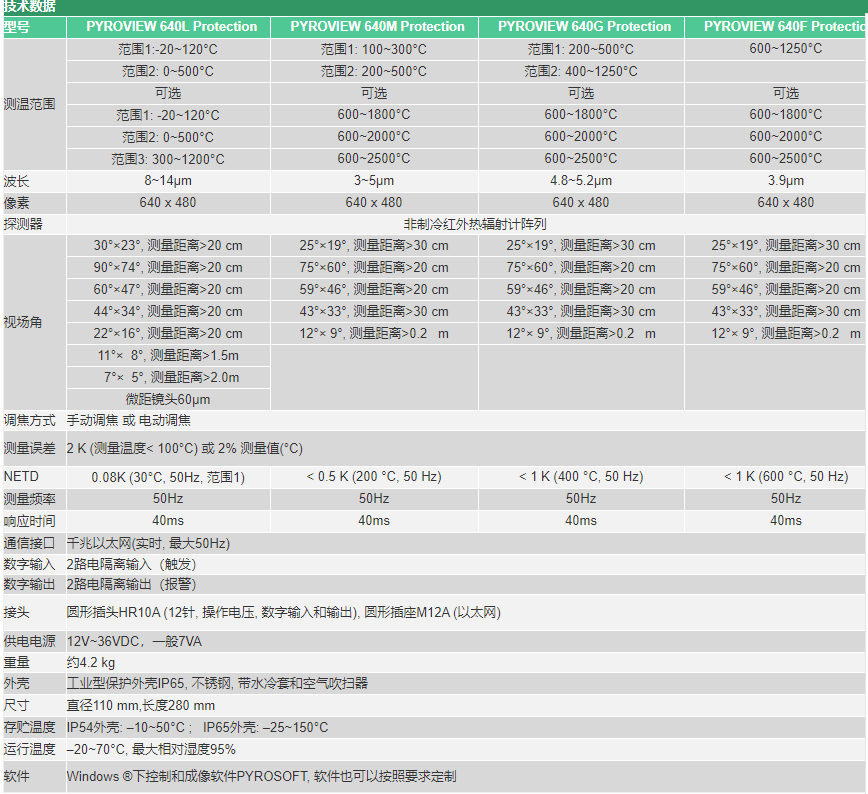The image size is (868, 794).
Task: Click the PYROVIEW 640M Protection header
Action: pos(378,27)
